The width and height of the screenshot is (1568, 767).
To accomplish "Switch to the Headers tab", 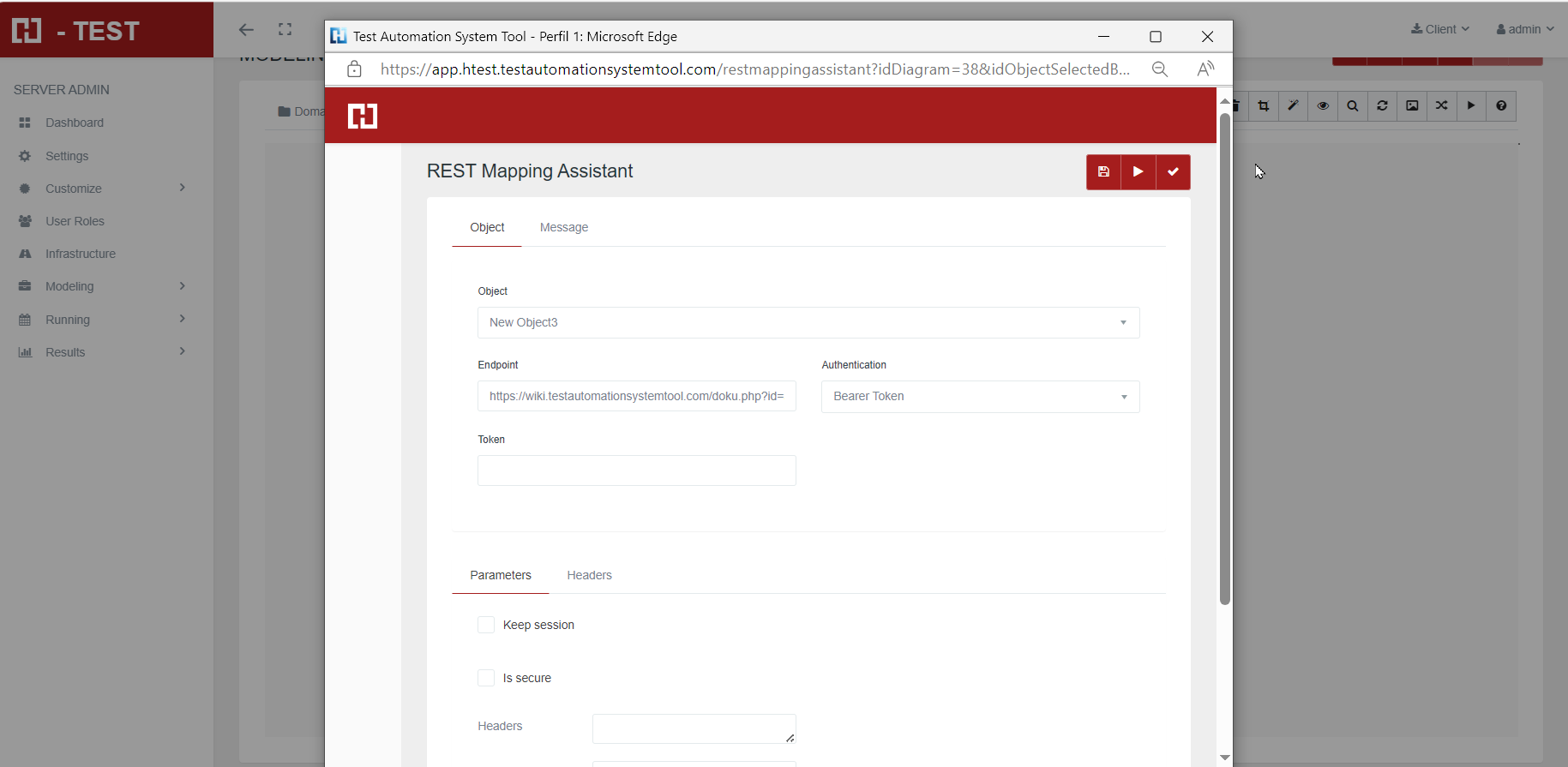I will [x=589, y=575].
